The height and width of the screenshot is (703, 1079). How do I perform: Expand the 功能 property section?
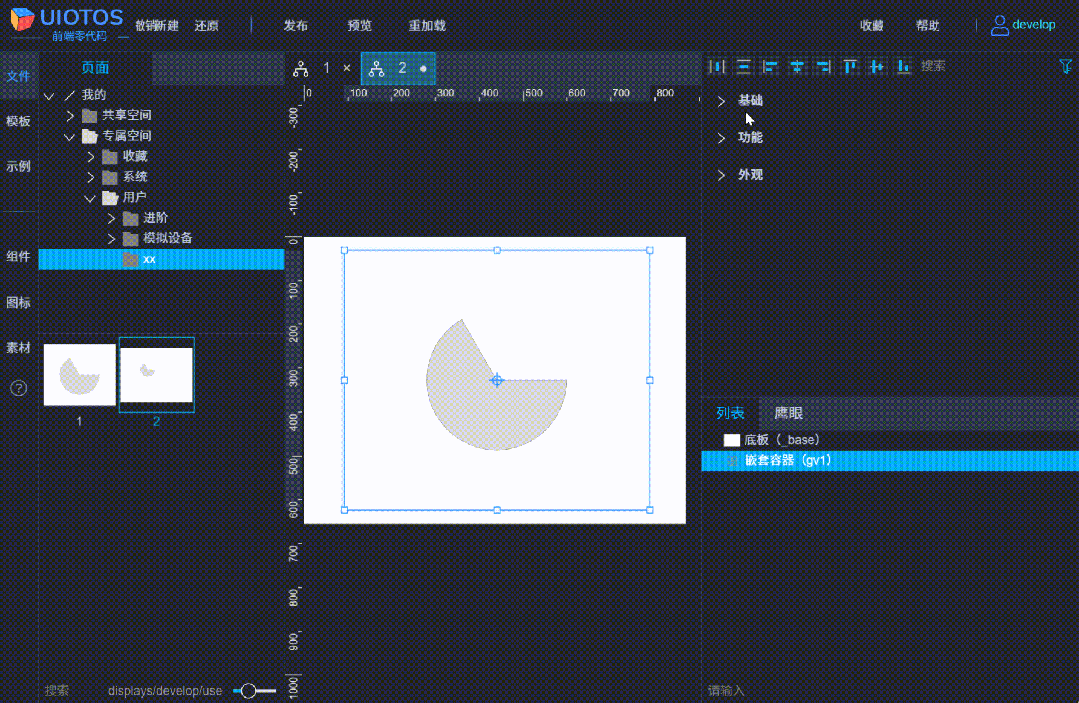pyautogui.click(x=721, y=138)
